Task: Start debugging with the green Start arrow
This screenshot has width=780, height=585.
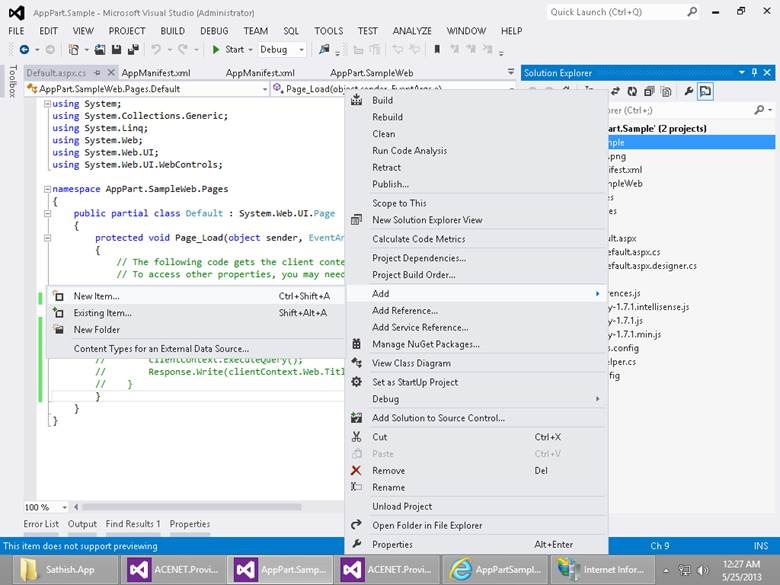Action: click(216, 49)
